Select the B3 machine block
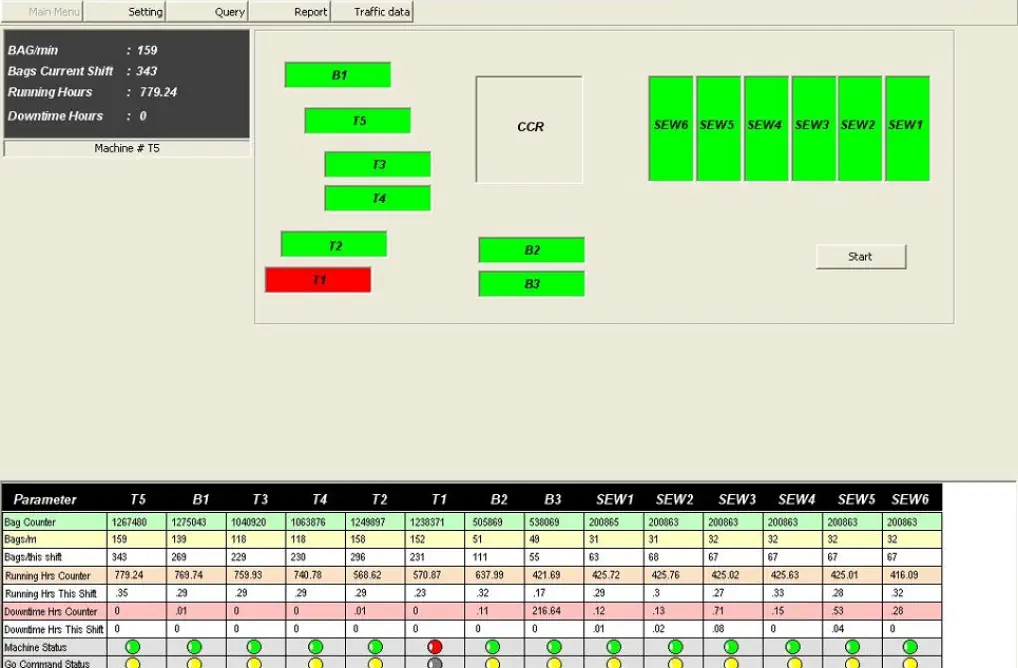The image size is (1018, 668). (532, 284)
